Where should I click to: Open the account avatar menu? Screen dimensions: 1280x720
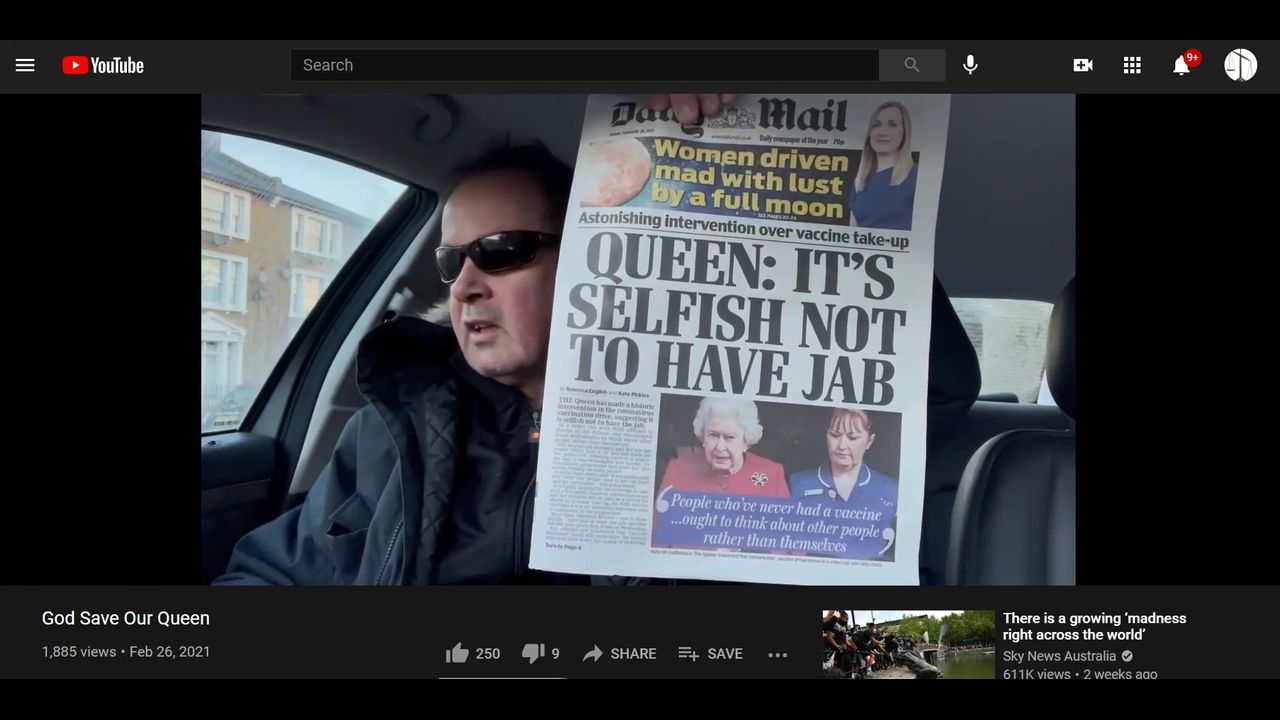click(x=1240, y=65)
